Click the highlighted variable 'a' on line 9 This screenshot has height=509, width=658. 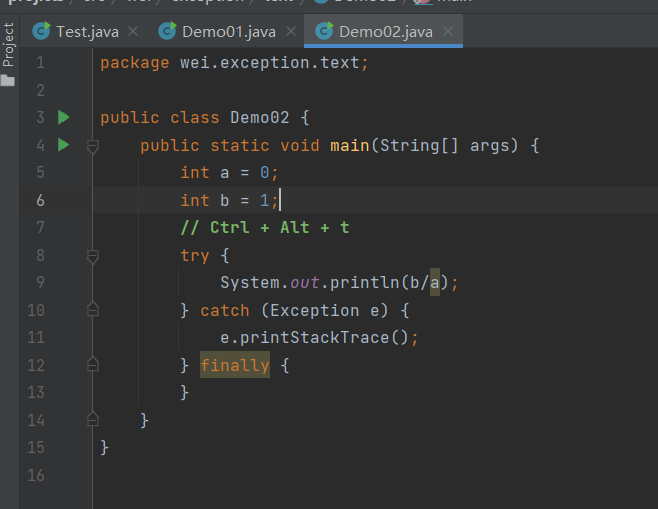click(435, 283)
